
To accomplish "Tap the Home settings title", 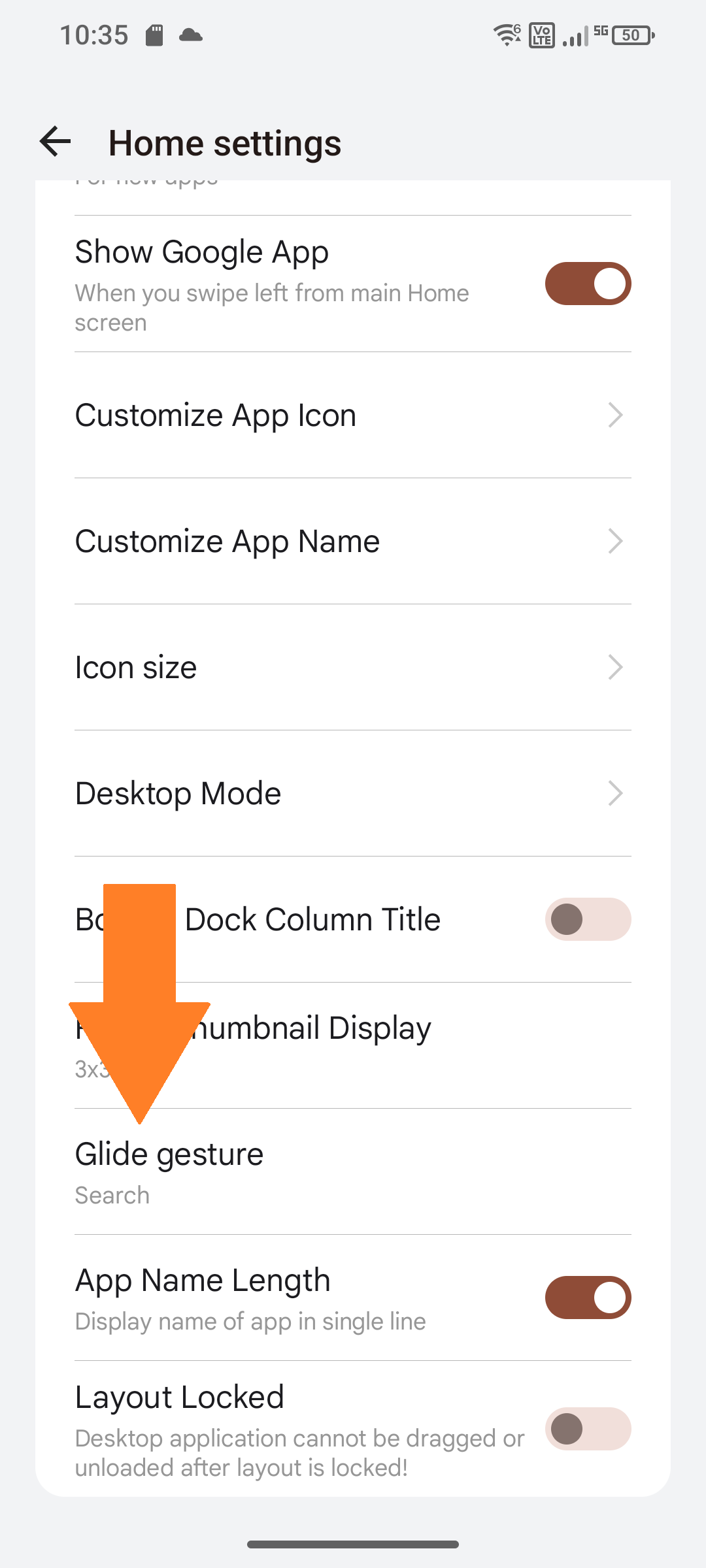I will click(x=225, y=142).
